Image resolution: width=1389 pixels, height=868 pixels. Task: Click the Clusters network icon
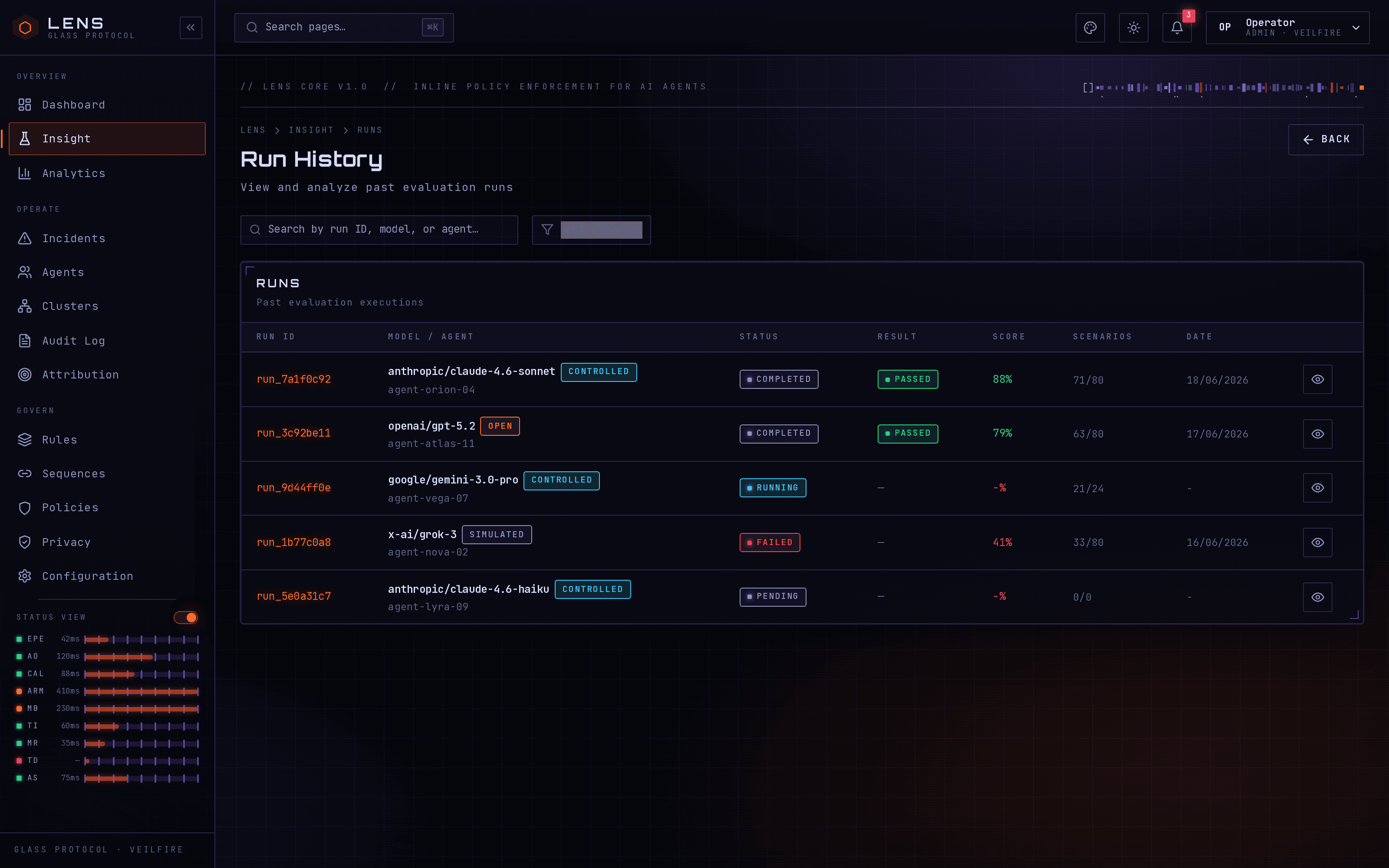click(25, 306)
